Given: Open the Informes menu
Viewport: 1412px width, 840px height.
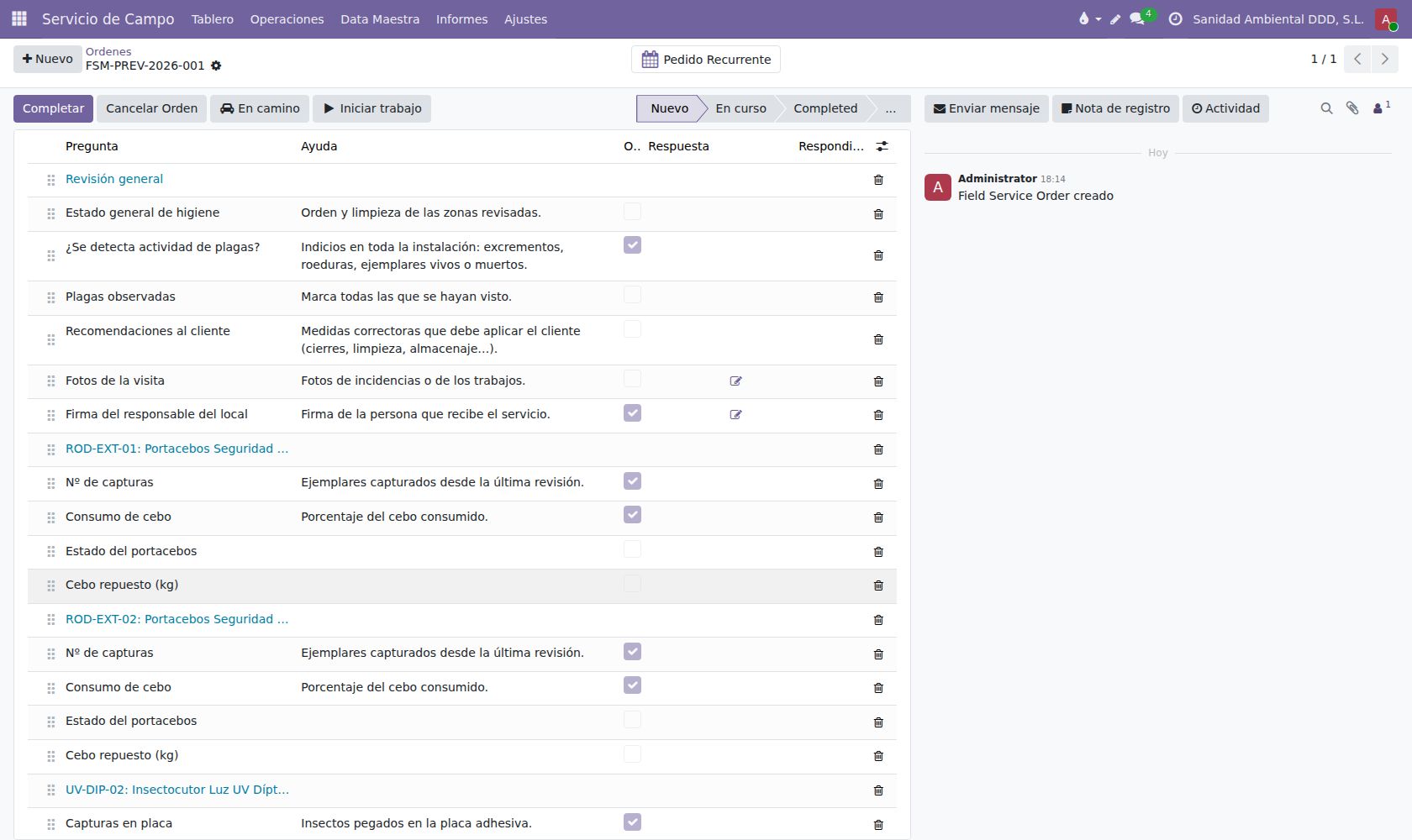Looking at the screenshot, I should 461,19.
